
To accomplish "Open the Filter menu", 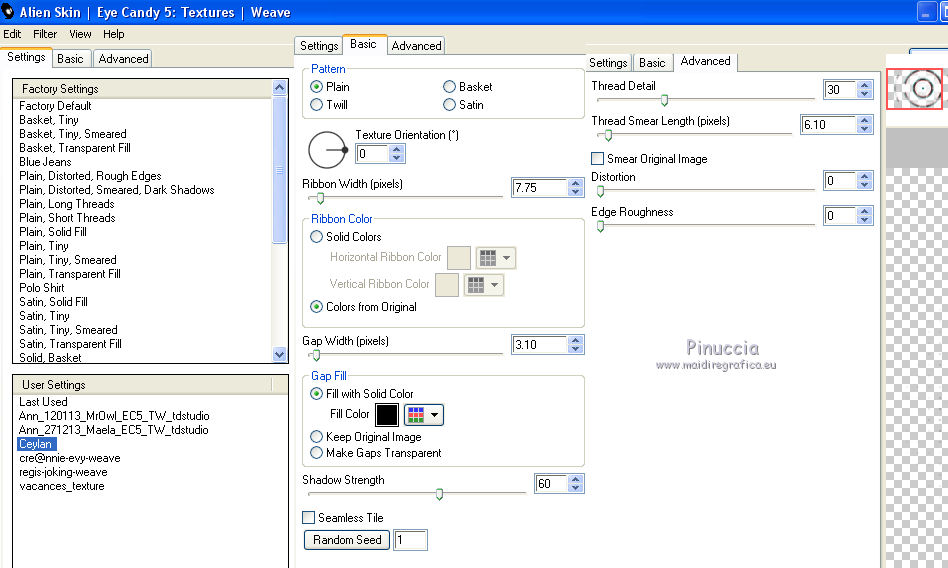I will click(x=45, y=34).
